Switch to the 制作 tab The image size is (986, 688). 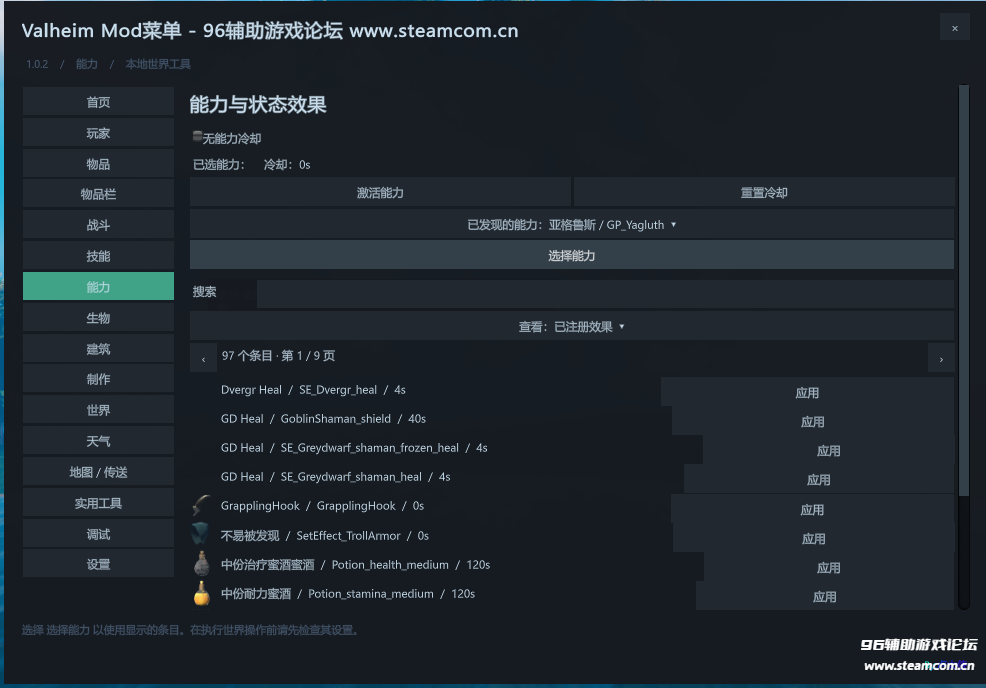[x=98, y=379]
